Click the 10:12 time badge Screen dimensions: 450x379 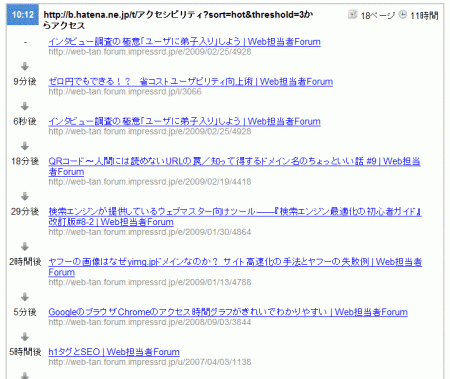click(x=23, y=15)
